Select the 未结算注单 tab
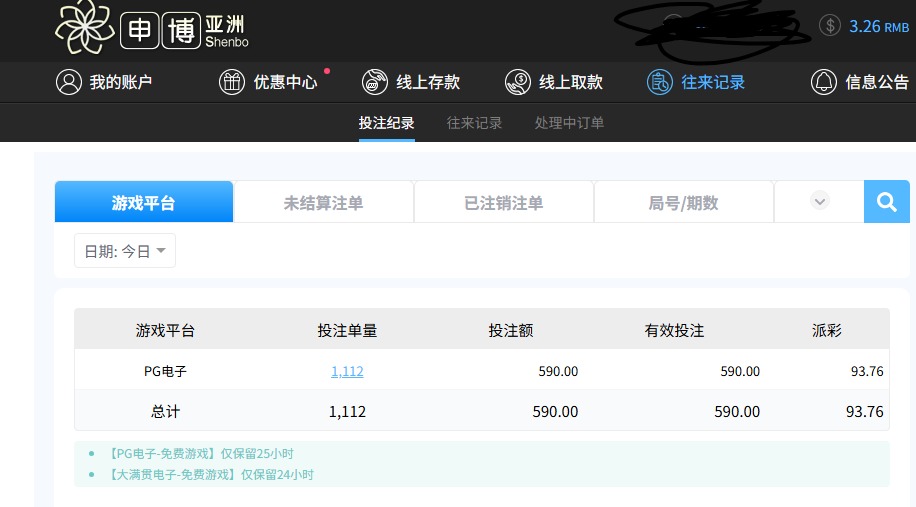The height and width of the screenshot is (507, 916). [x=323, y=202]
